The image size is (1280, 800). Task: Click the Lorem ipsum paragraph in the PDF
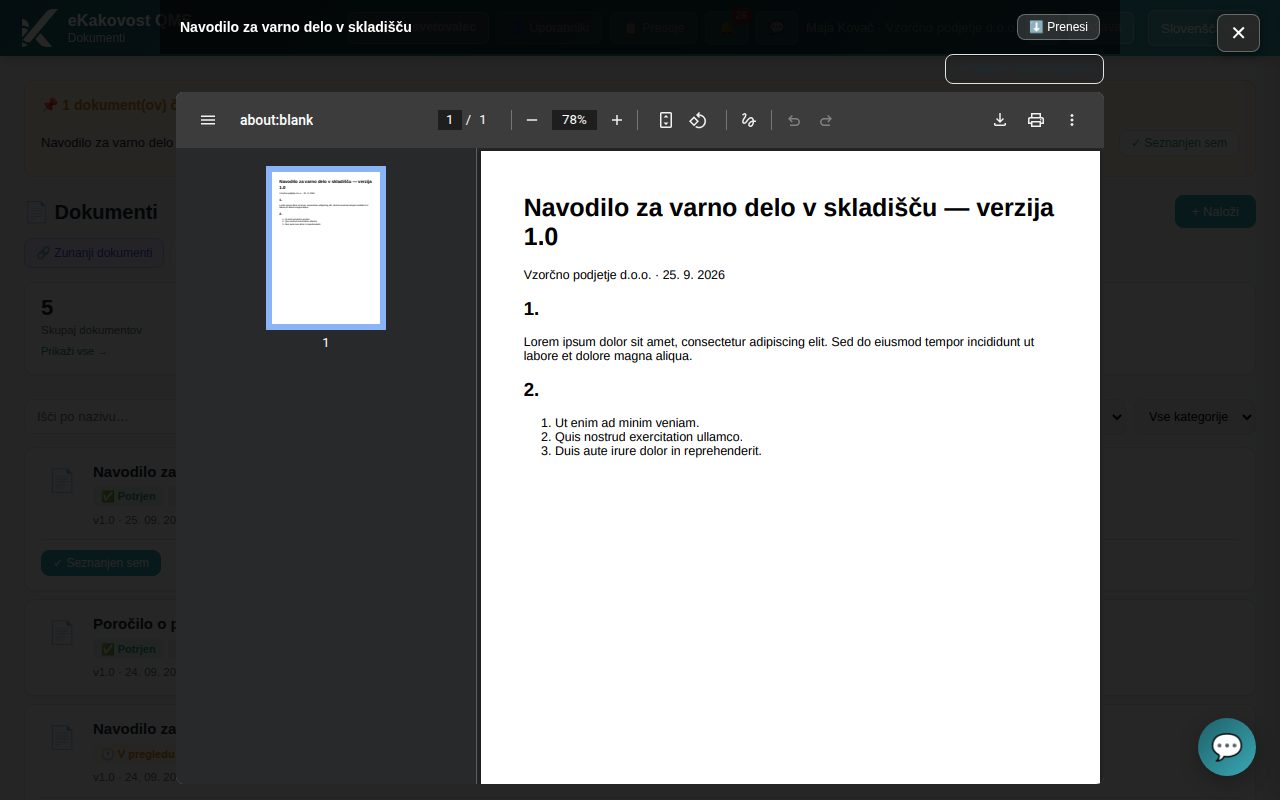coord(779,349)
